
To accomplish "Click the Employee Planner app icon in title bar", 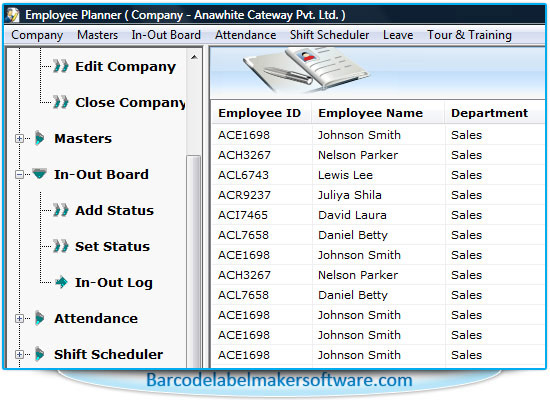I will point(13,15).
